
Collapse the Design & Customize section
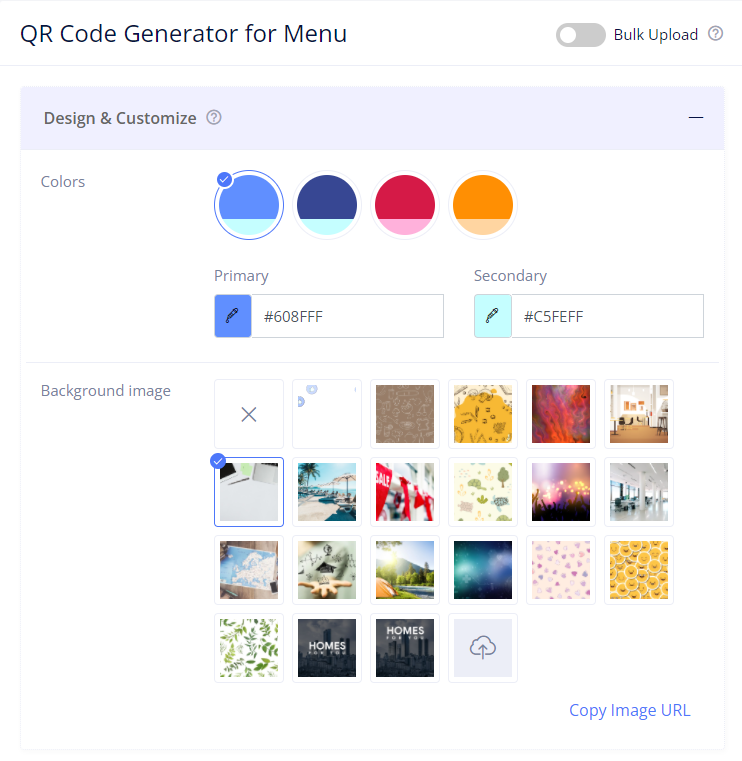tap(695, 118)
